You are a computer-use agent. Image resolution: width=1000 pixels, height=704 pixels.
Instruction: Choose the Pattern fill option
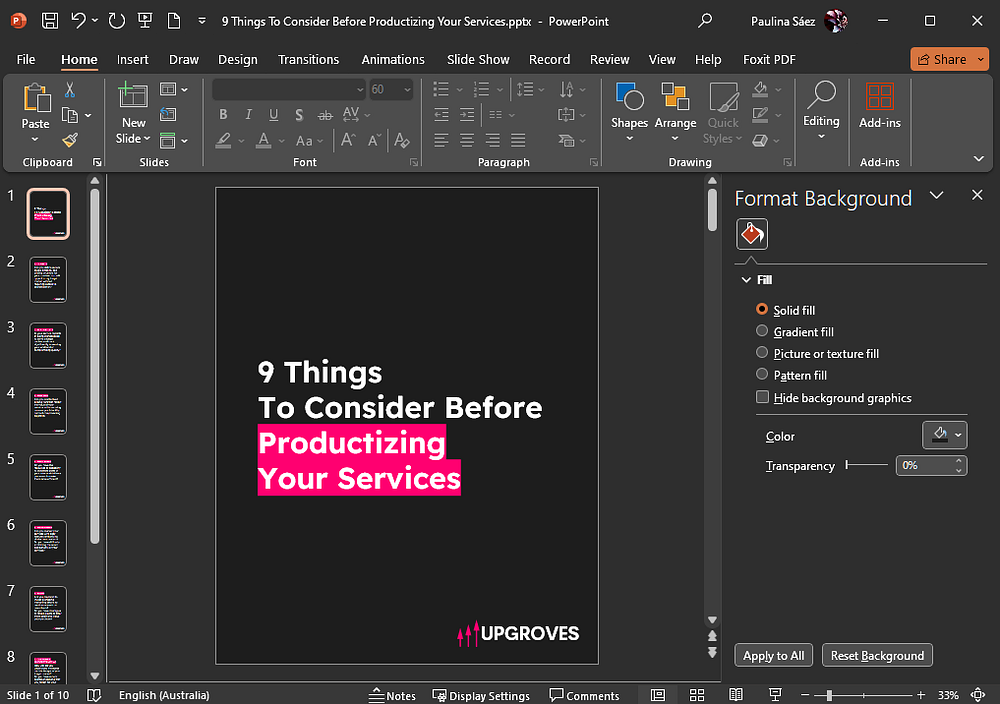(x=763, y=375)
